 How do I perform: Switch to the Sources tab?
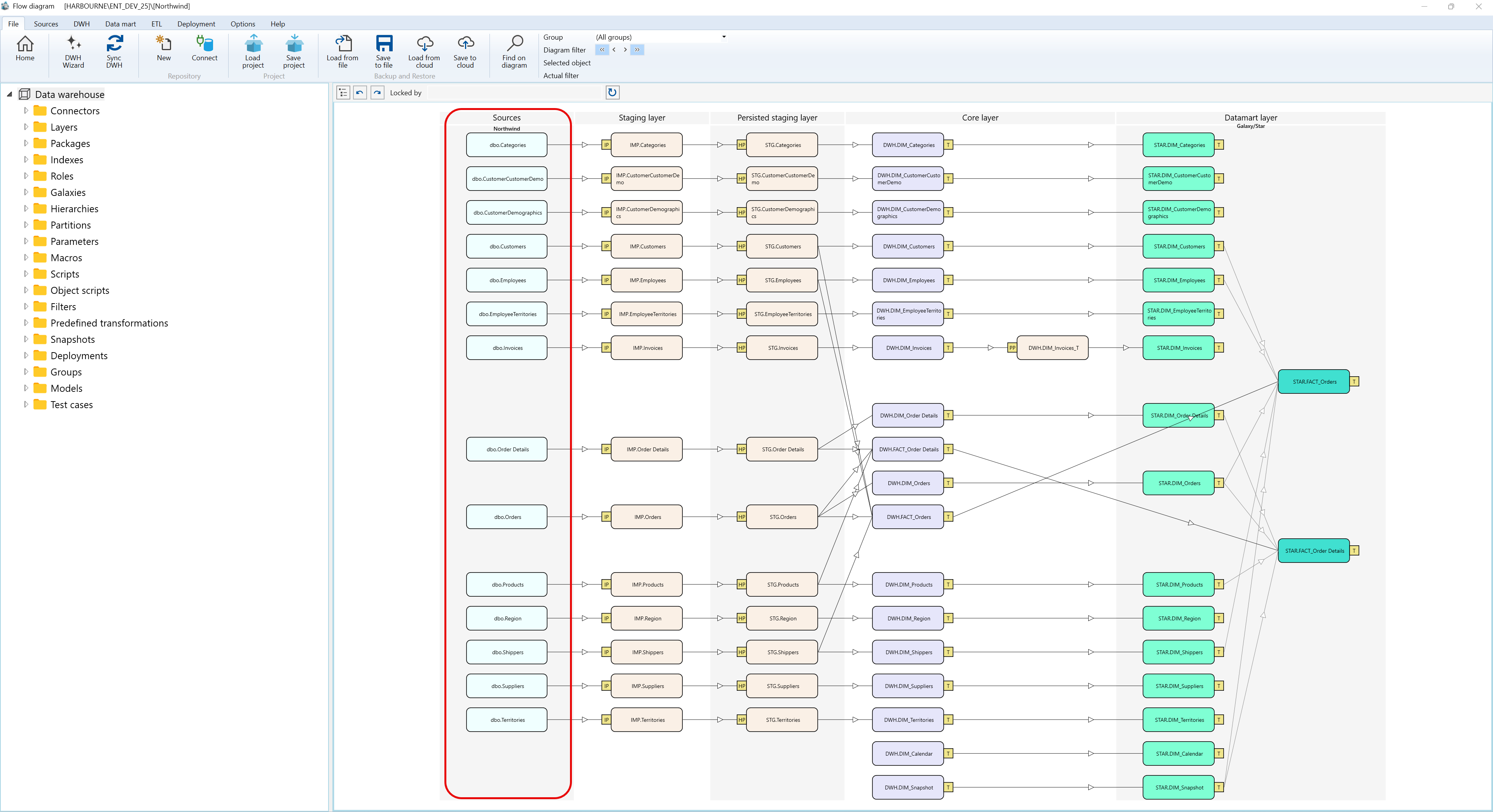click(x=46, y=24)
